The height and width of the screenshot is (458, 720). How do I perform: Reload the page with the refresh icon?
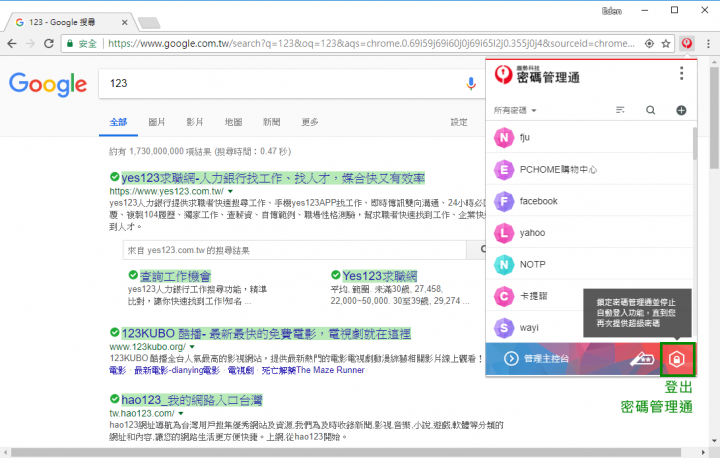pos(49,44)
